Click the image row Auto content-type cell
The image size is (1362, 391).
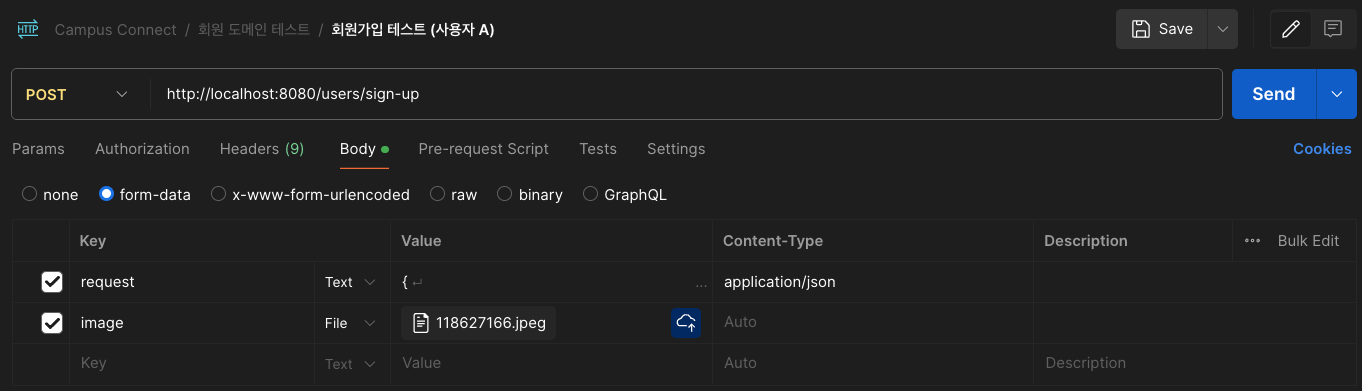872,323
